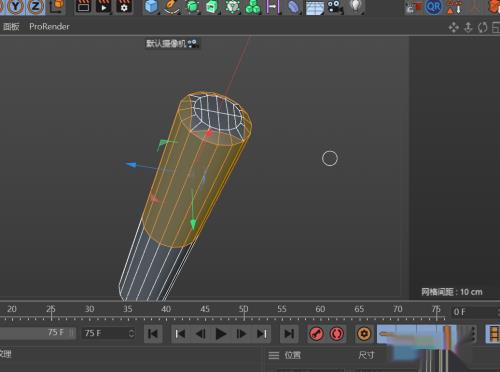Click the icon left of QR
This screenshot has height=372, width=500.
click(413, 7)
